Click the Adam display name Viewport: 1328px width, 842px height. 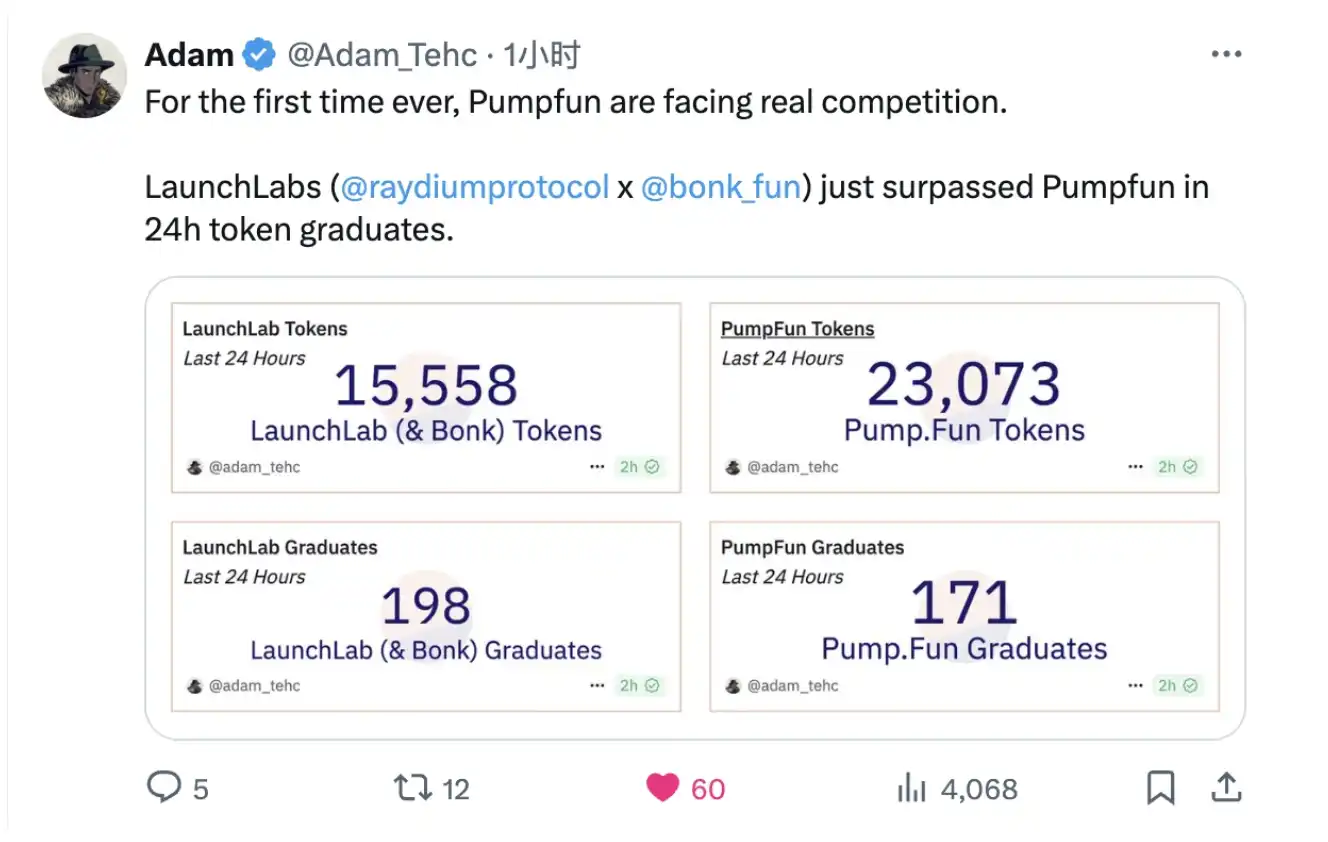click(x=190, y=55)
